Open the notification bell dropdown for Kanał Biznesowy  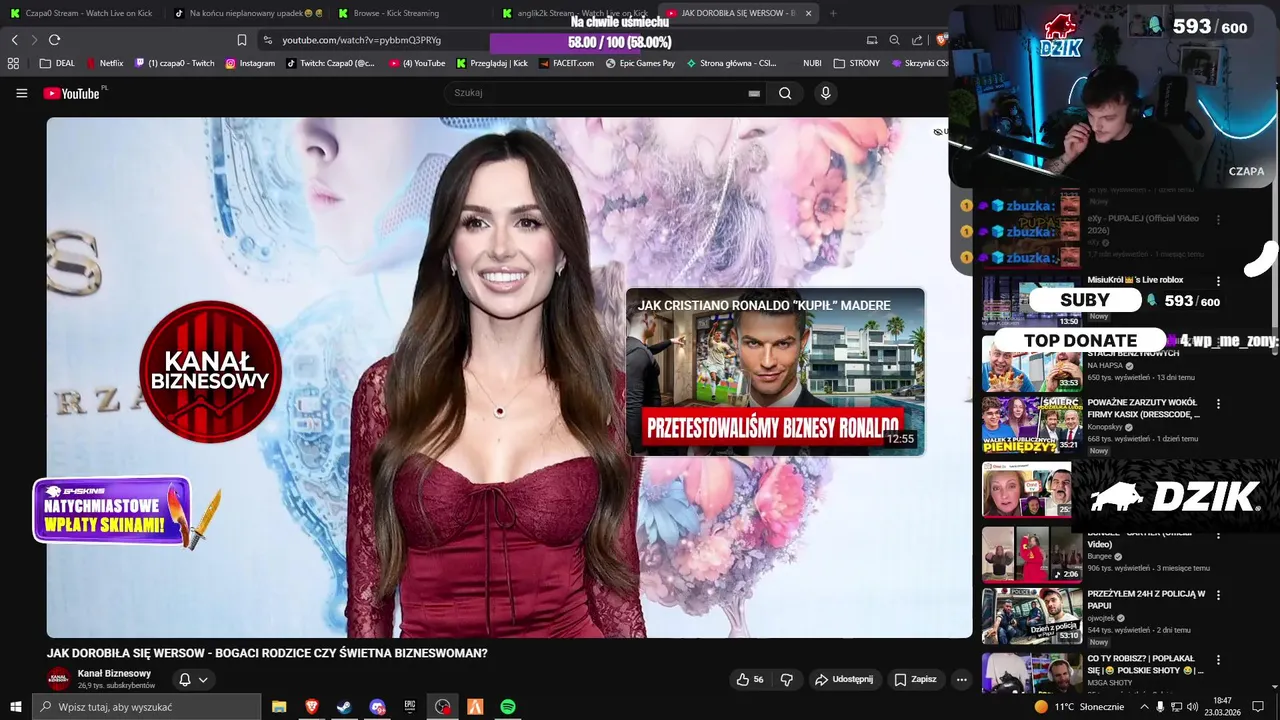point(193,679)
